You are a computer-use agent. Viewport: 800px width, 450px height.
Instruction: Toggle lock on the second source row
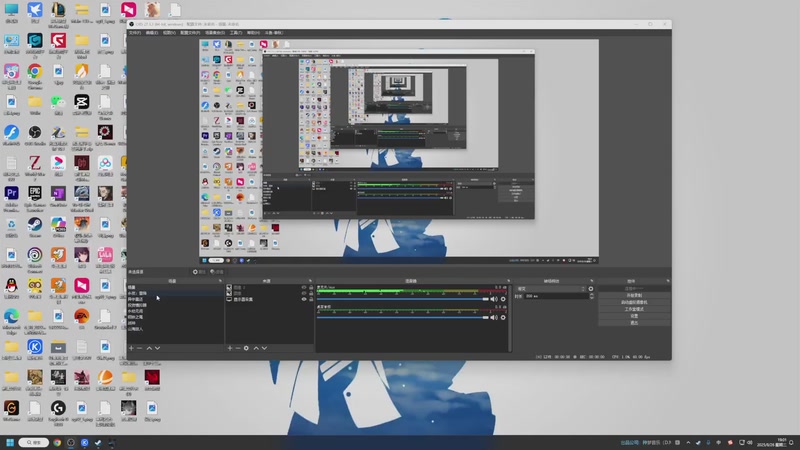pyautogui.click(x=311, y=293)
